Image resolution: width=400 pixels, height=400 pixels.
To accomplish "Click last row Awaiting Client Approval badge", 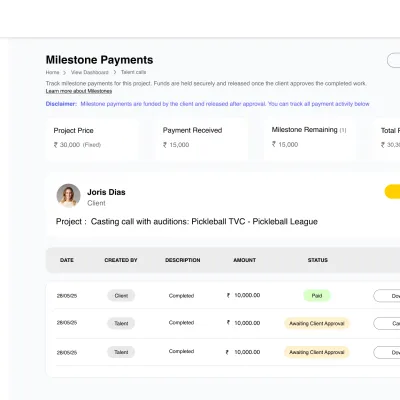I will (317, 352).
